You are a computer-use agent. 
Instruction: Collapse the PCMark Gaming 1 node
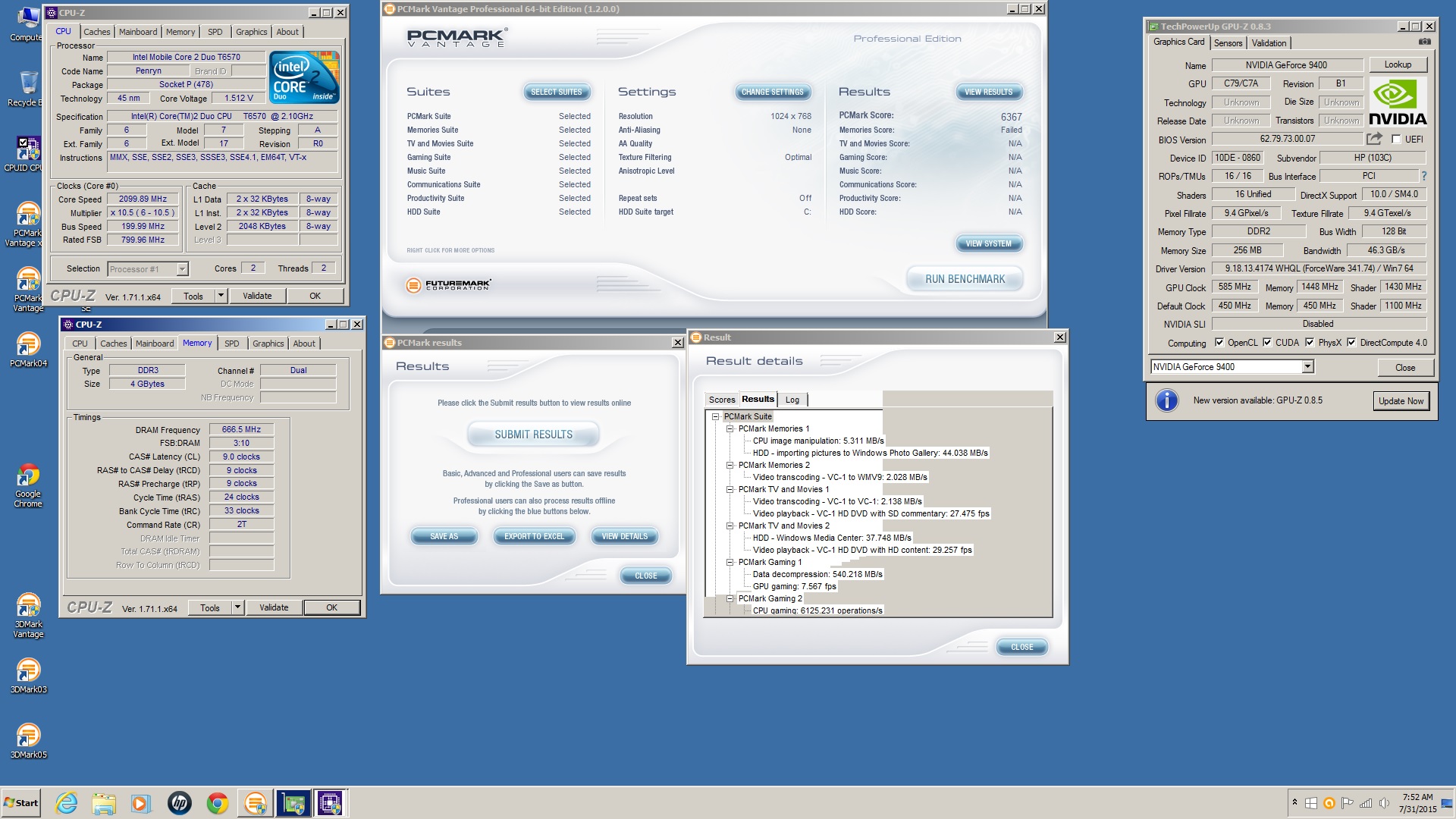point(730,562)
